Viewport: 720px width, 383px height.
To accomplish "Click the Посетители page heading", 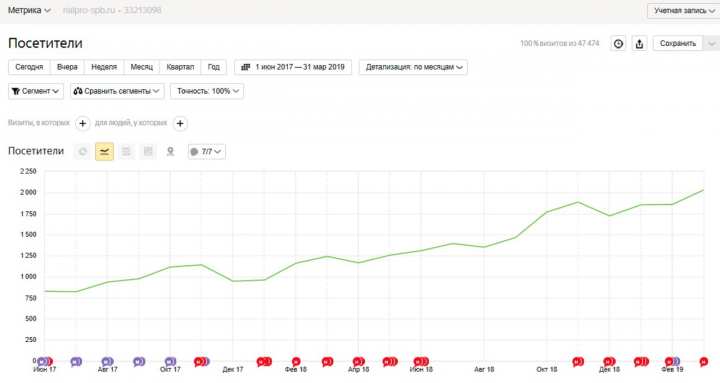I will coord(45,43).
